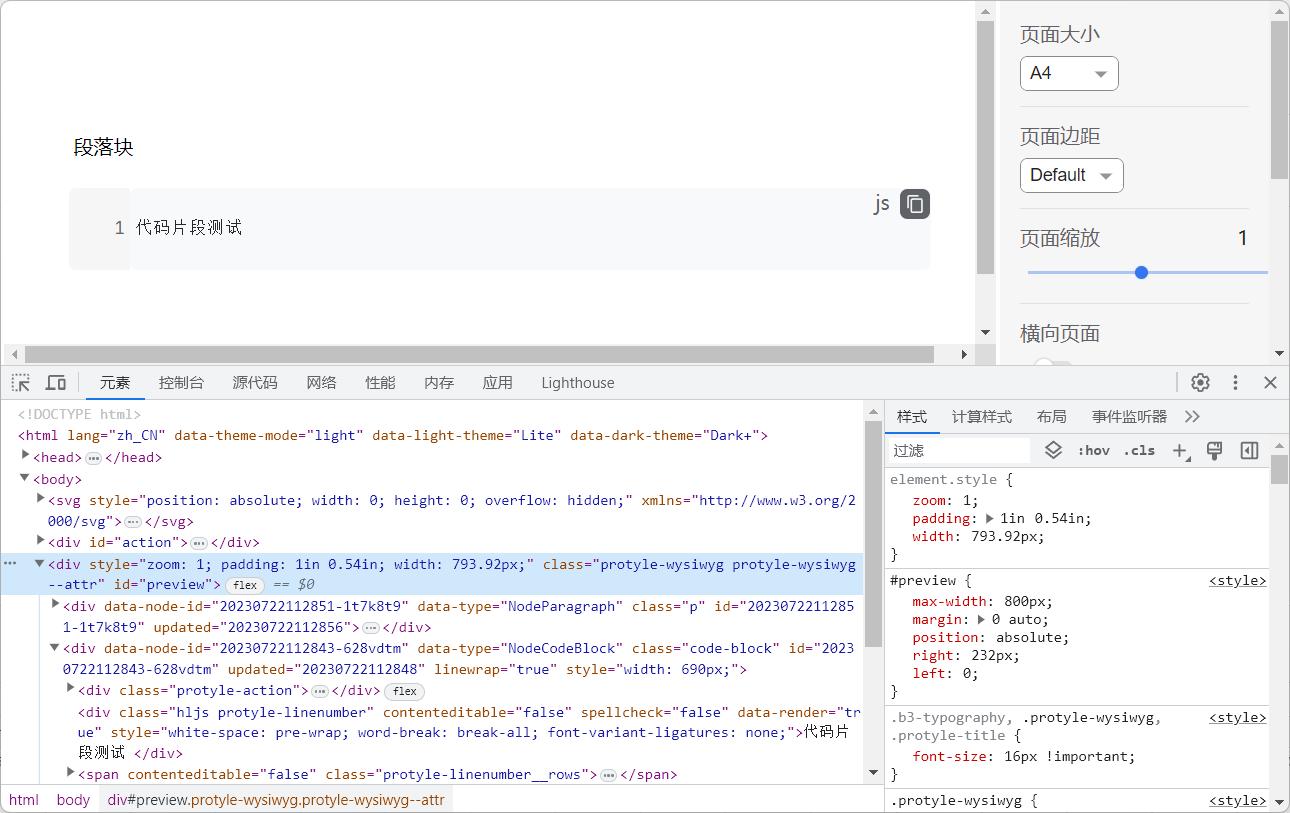Toggle the 横向页面 landscape switch
The height and width of the screenshot is (813, 1290).
pyautogui.click(x=1052, y=366)
